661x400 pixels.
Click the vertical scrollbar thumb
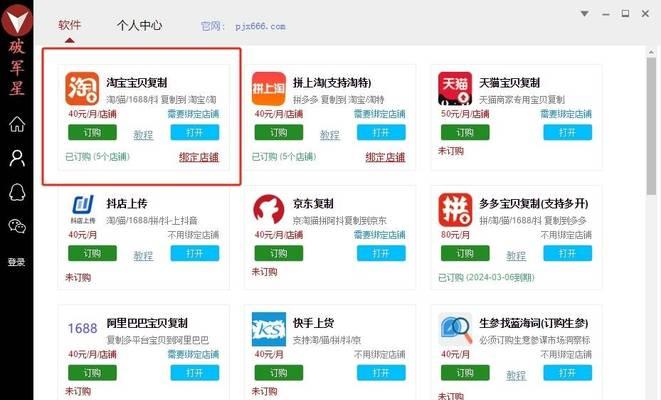pyautogui.click(x=651, y=126)
